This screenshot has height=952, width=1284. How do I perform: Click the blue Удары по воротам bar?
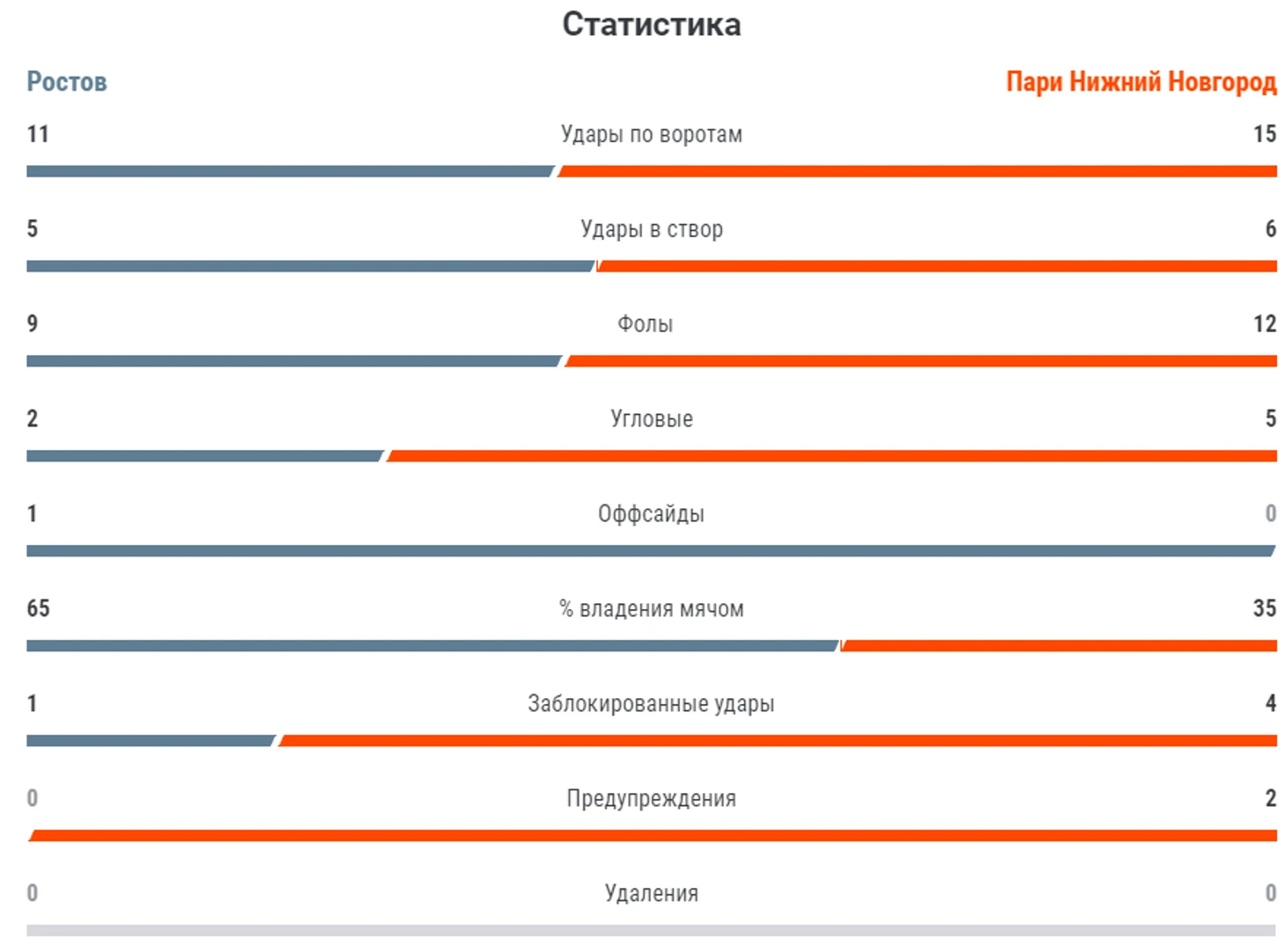291,171
